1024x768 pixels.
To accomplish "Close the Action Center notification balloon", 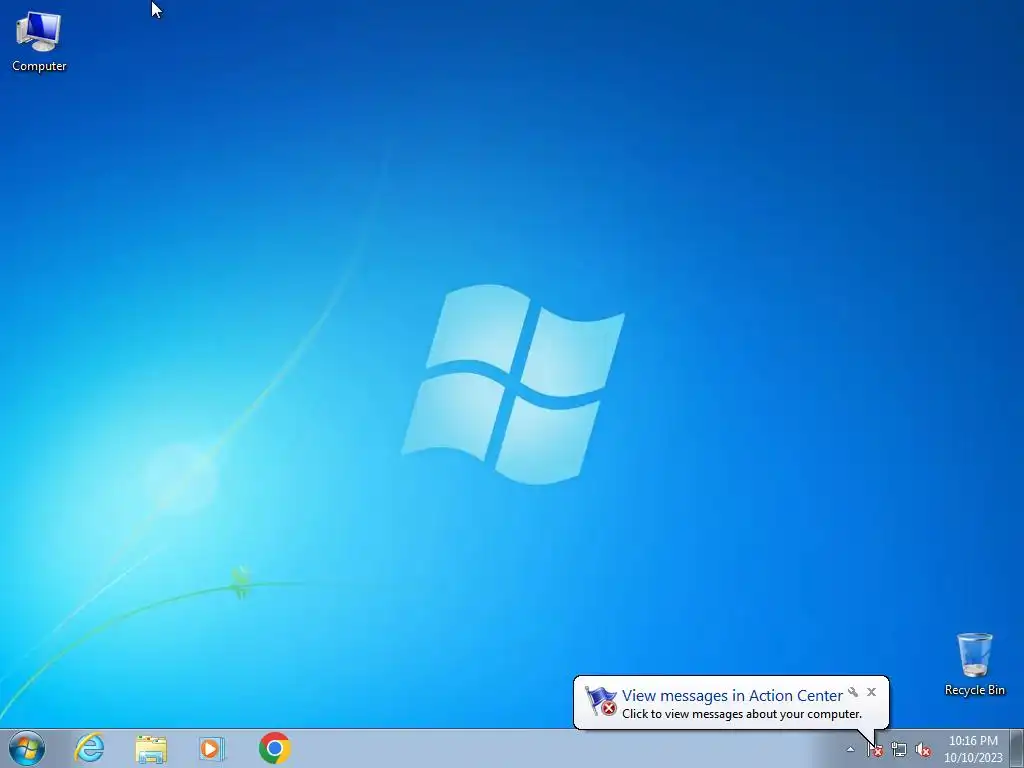I will coord(871,692).
